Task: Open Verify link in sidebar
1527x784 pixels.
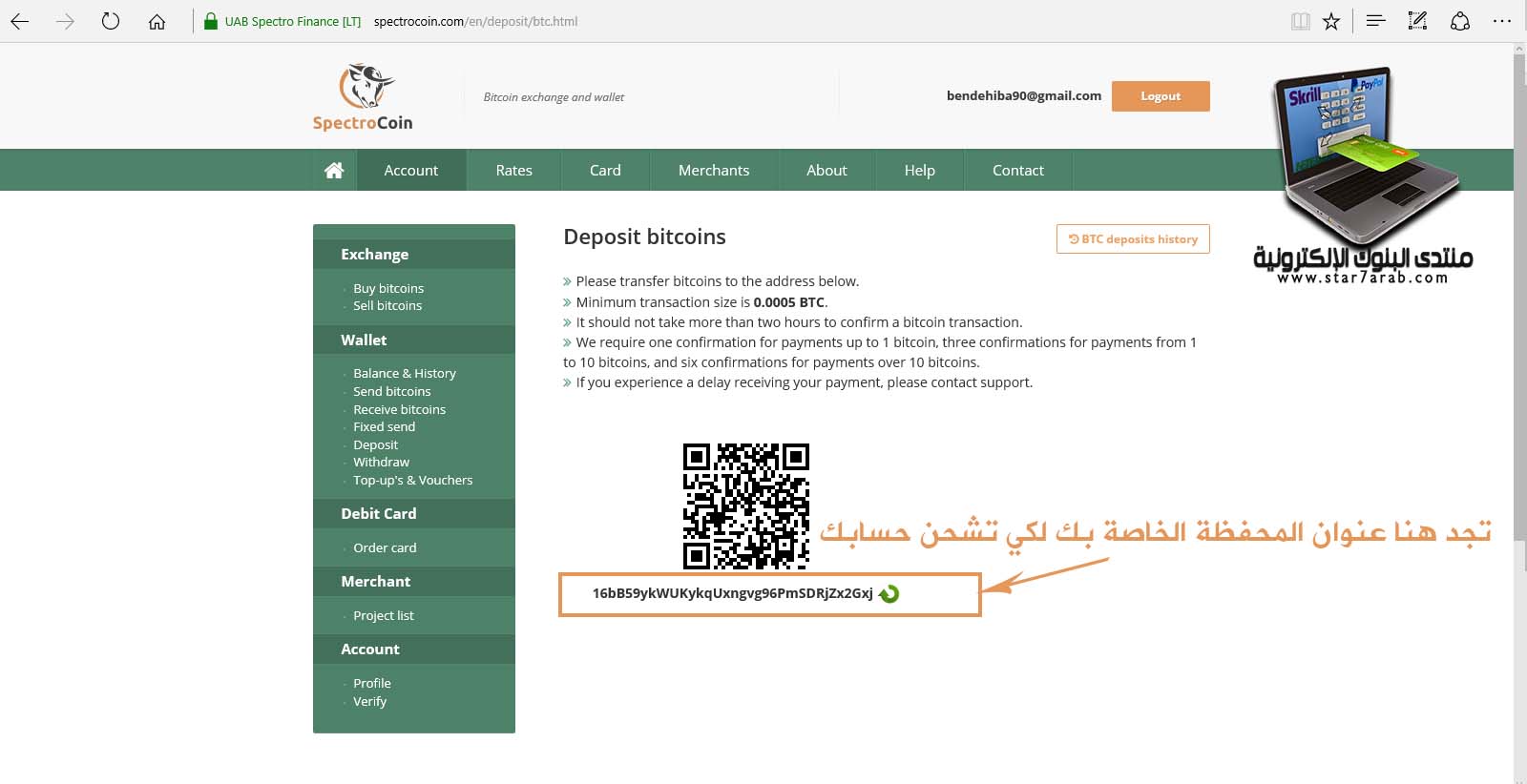Action: 370,701
